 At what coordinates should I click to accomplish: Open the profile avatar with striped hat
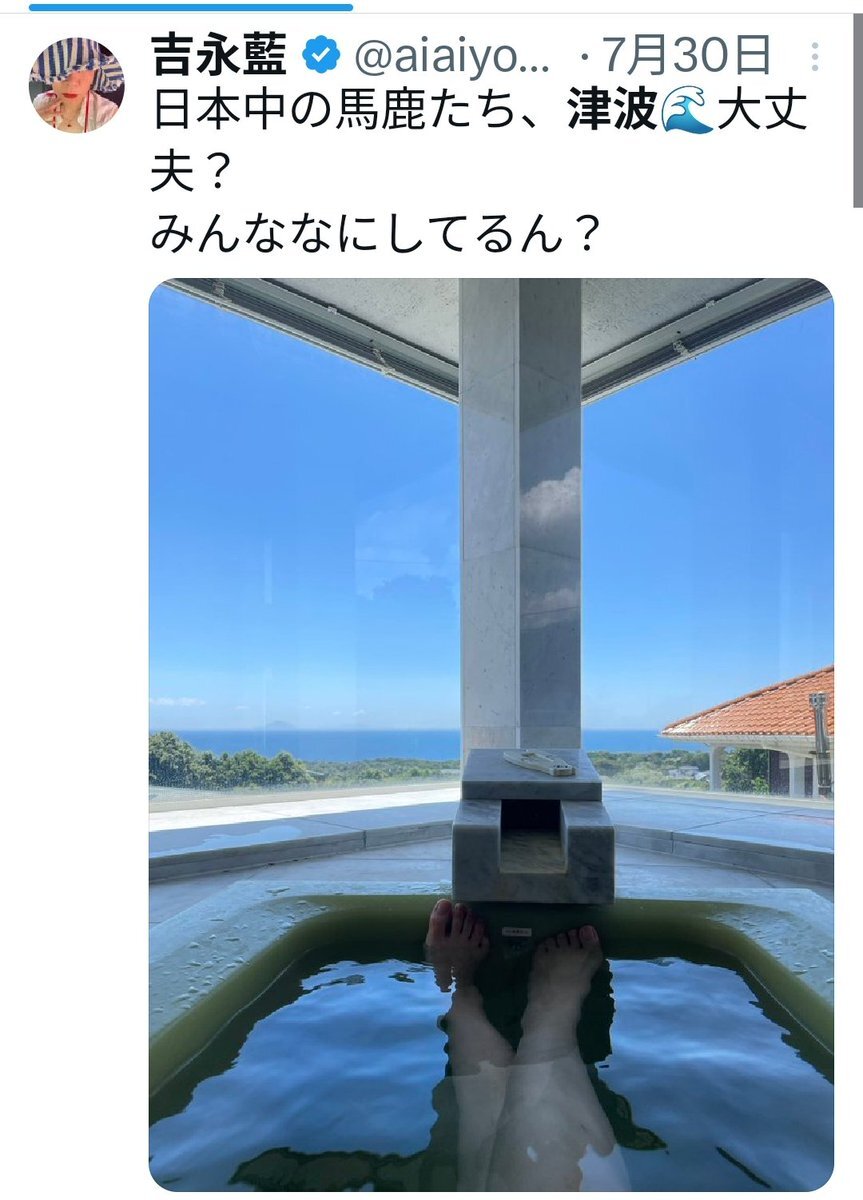(x=76, y=85)
